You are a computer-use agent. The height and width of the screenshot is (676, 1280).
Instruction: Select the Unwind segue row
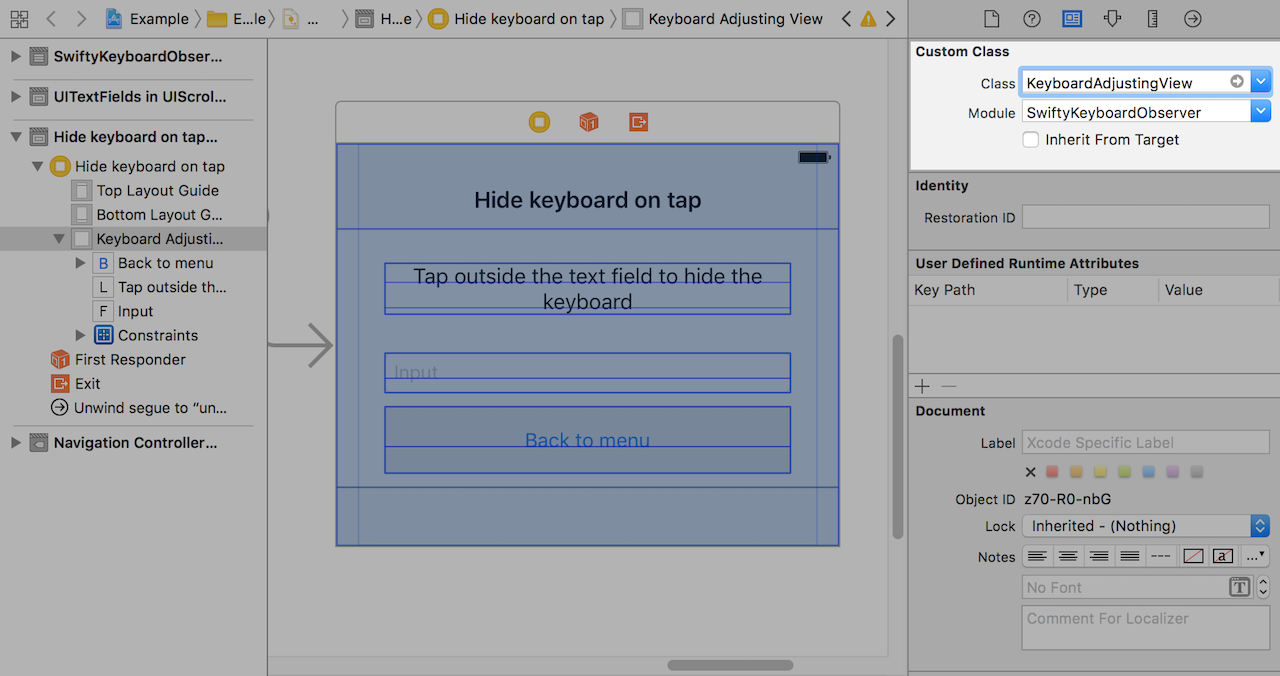[x=138, y=408]
